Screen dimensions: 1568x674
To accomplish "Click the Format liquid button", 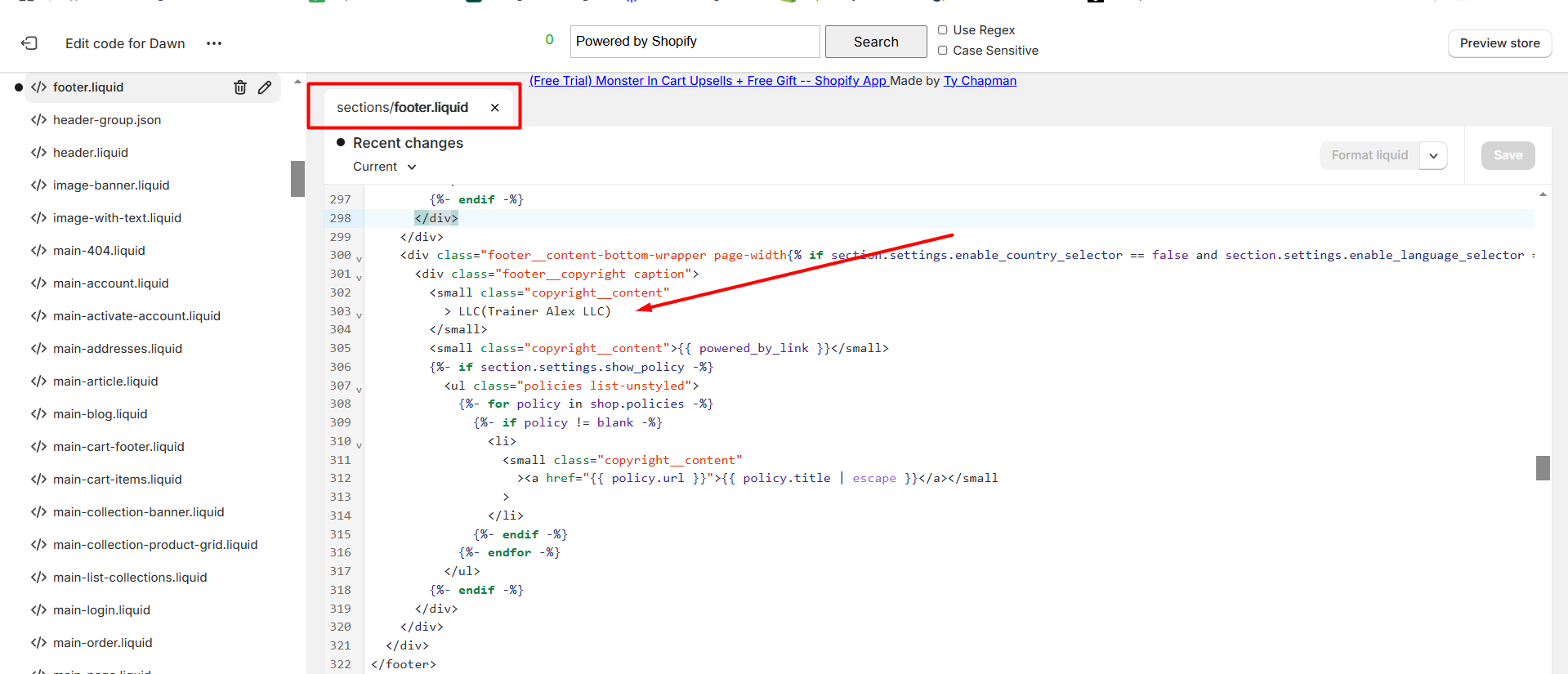I will (x=1369, y=155).
